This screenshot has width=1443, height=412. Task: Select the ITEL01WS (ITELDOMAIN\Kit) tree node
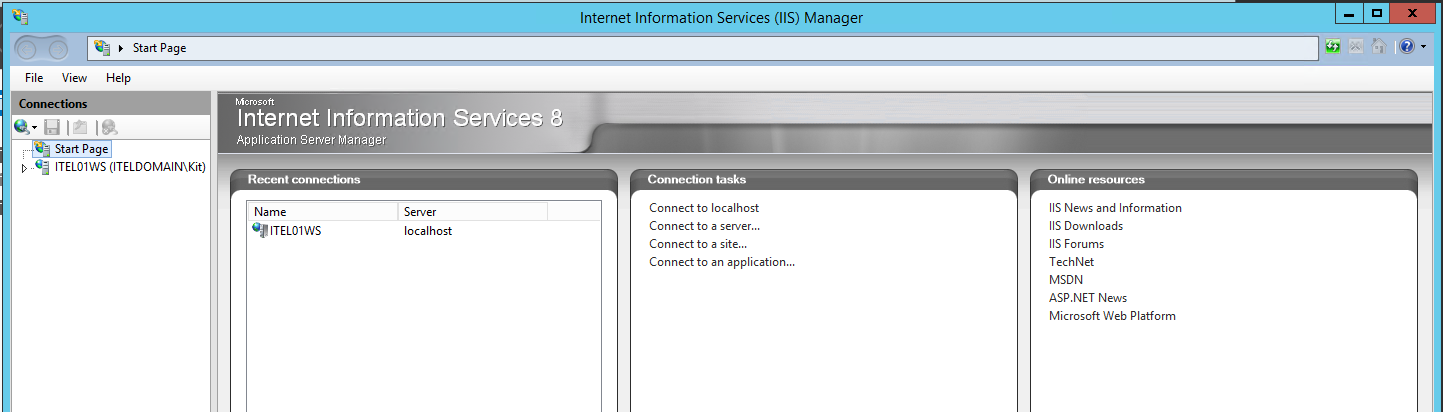click(130, 167)
